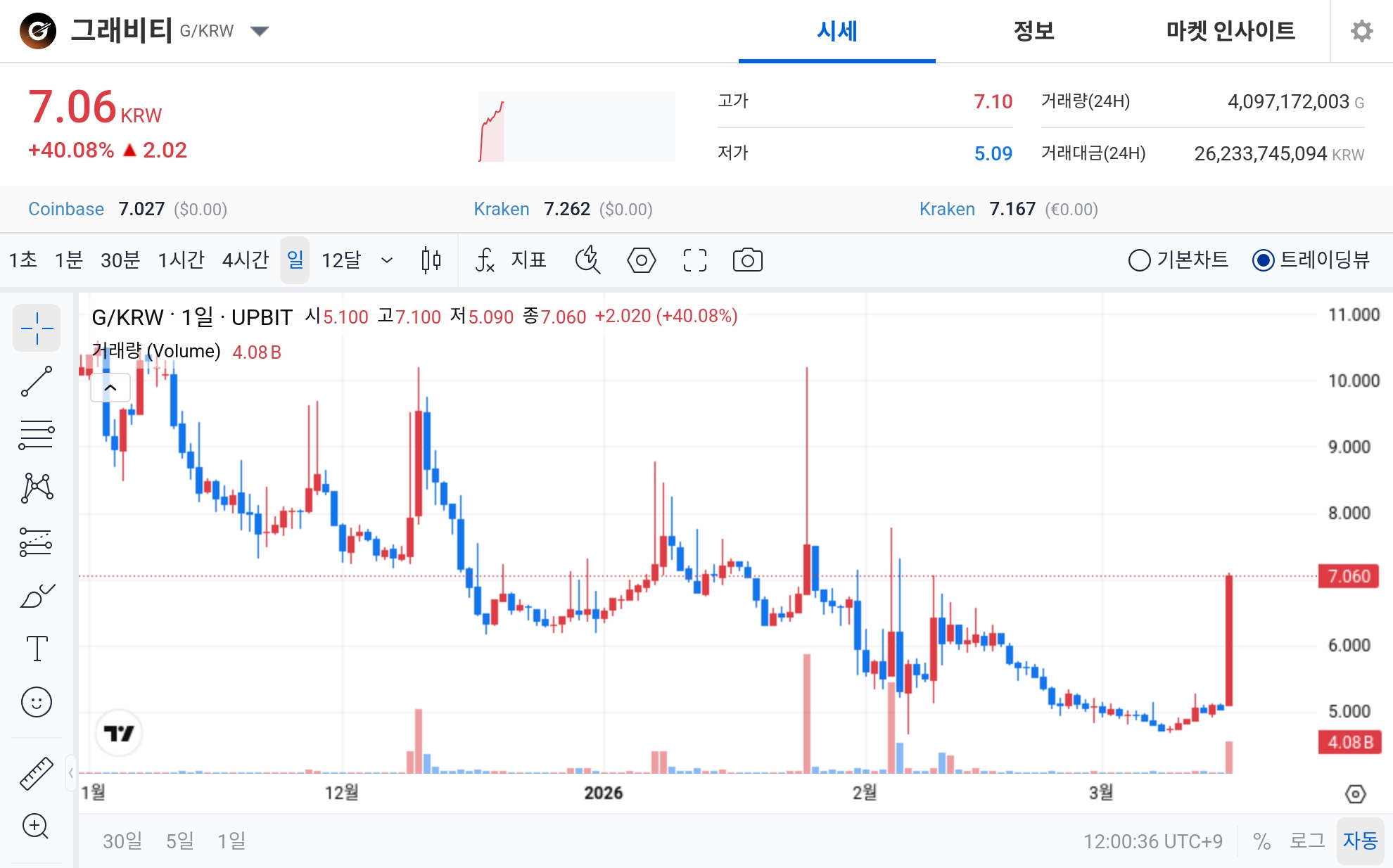Image resolution: width=1393 pixels, height=868 pixels.
Task: Select the trend line drawing tool
Action: (37, 381)
